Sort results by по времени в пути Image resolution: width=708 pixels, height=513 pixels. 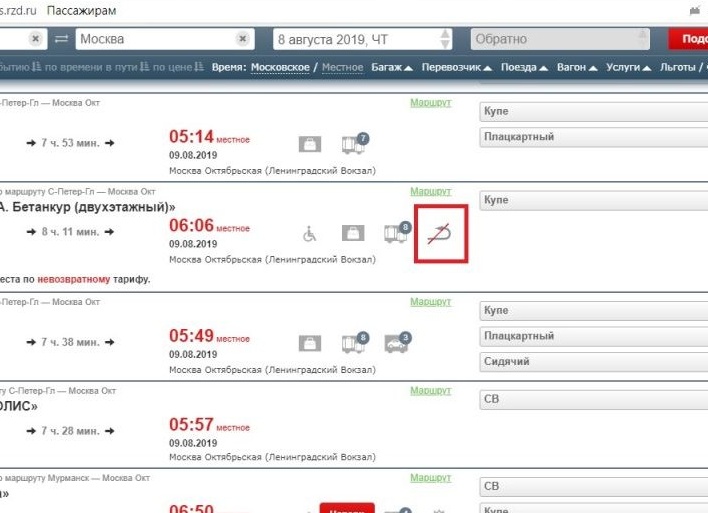click(x=97, y=67)
